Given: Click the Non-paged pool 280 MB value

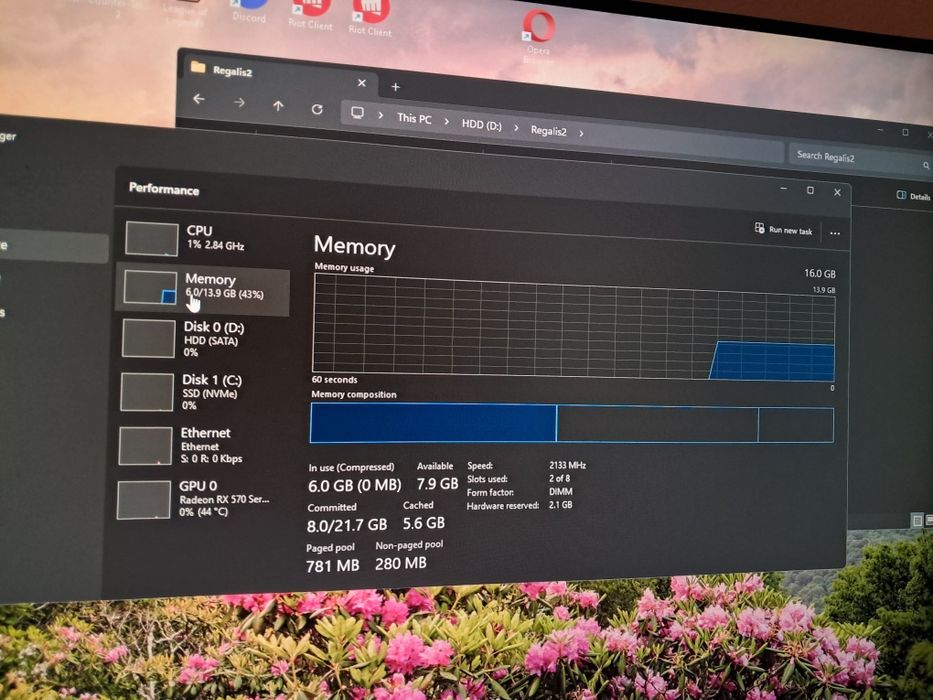Looking at the screenshot, I should tap(400, 563).
